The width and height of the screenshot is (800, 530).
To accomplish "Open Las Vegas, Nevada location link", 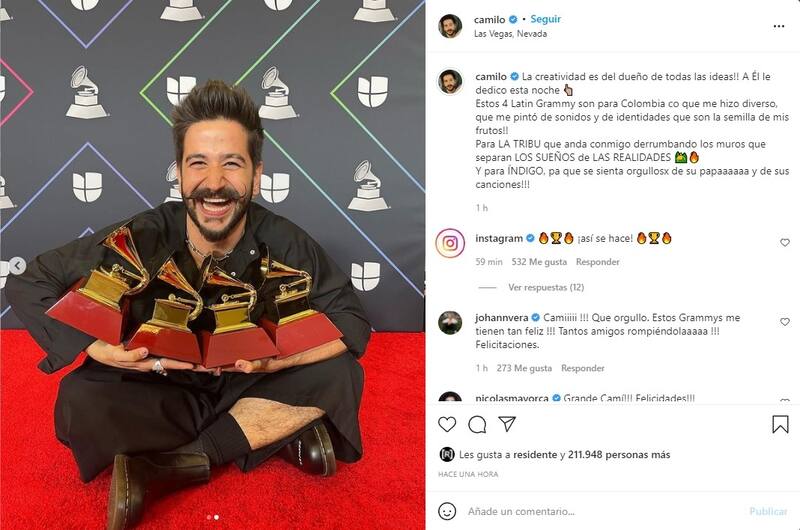I will click(510, 34).
